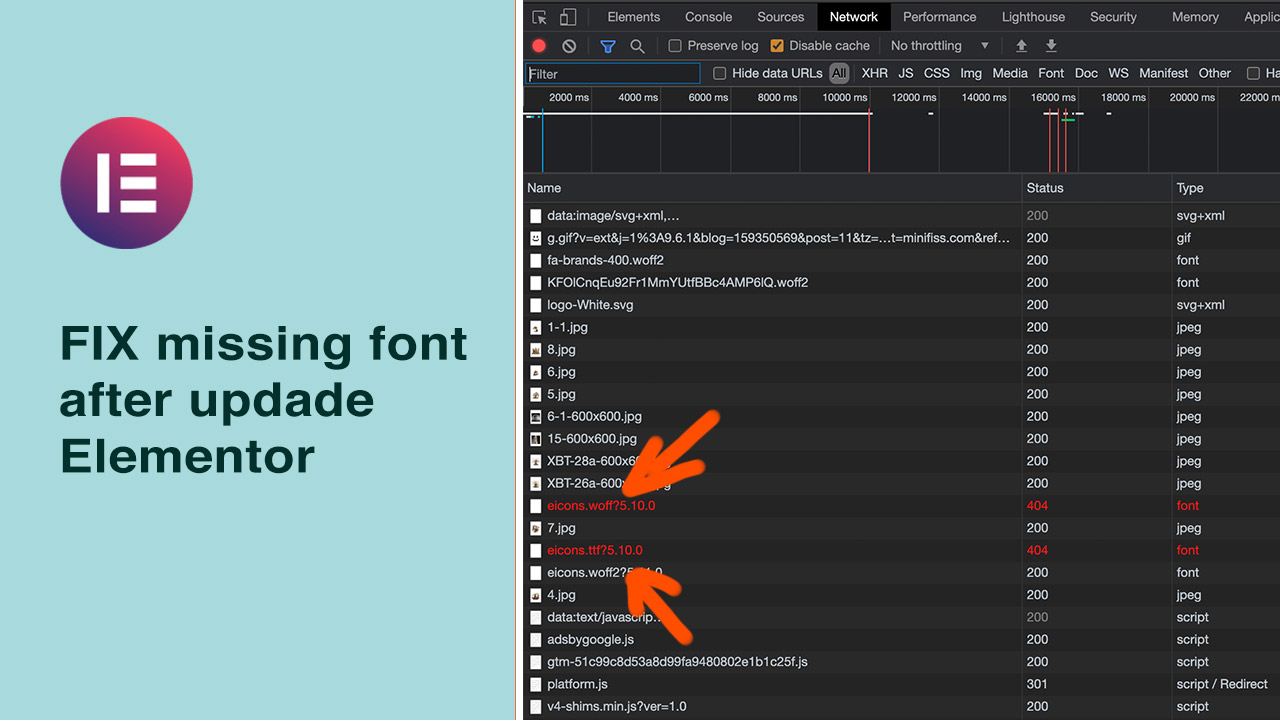Uncheck the Disable cache checkbox
Screen dimensions: 1280x720
[x=777, y=46]
